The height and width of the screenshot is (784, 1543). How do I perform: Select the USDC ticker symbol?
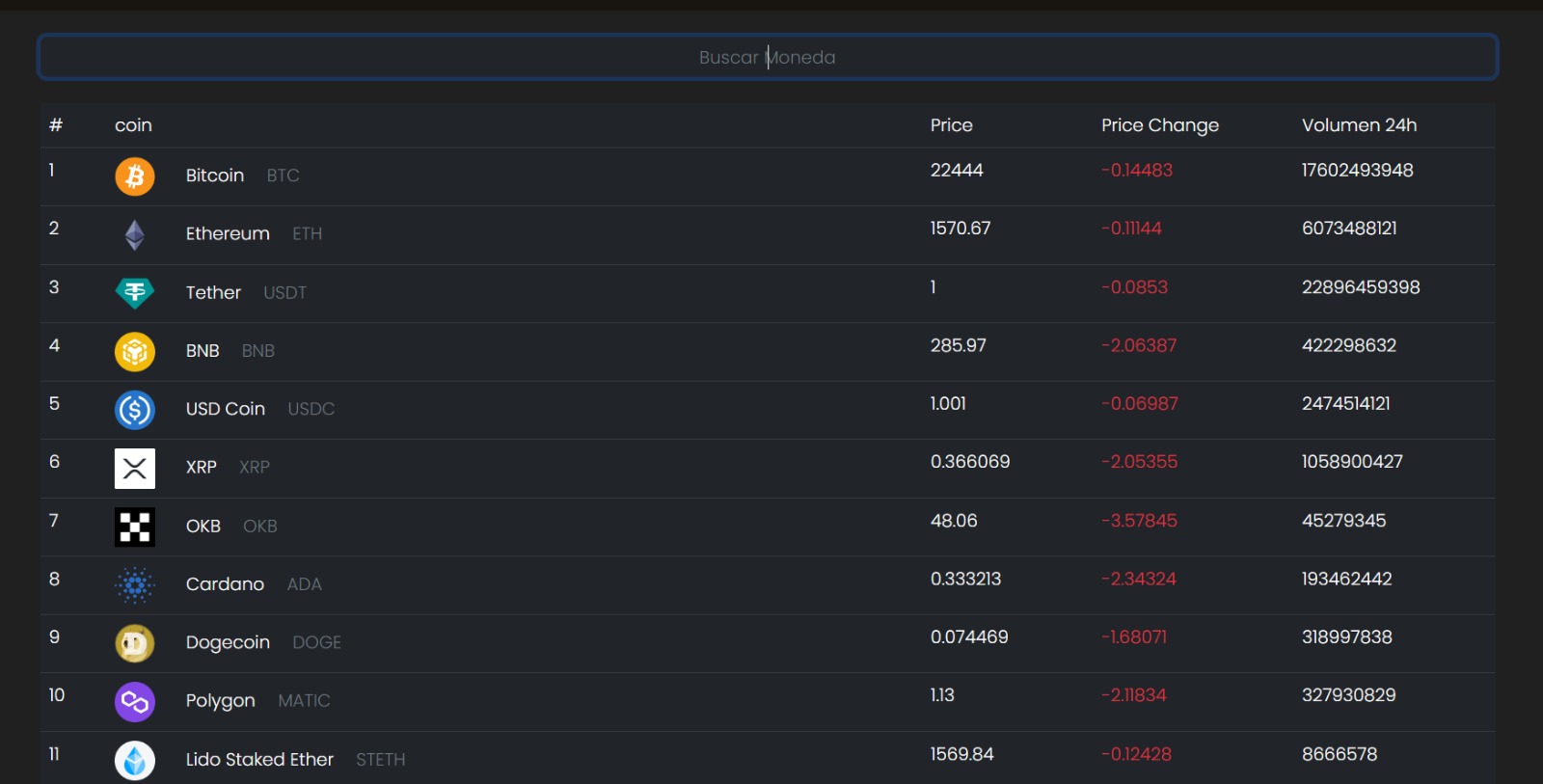[x=311, y=409]
